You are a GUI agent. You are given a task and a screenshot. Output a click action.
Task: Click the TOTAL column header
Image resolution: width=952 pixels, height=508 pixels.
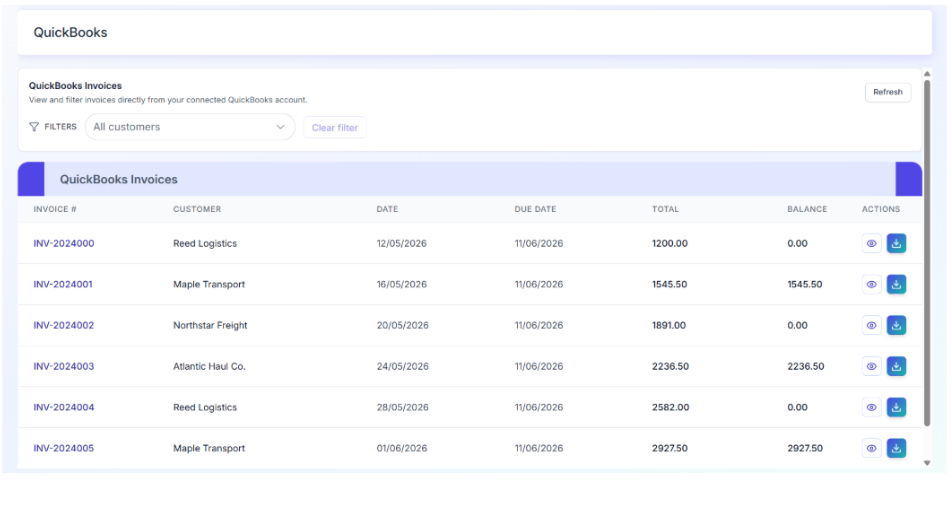click(x=665, y=209)
